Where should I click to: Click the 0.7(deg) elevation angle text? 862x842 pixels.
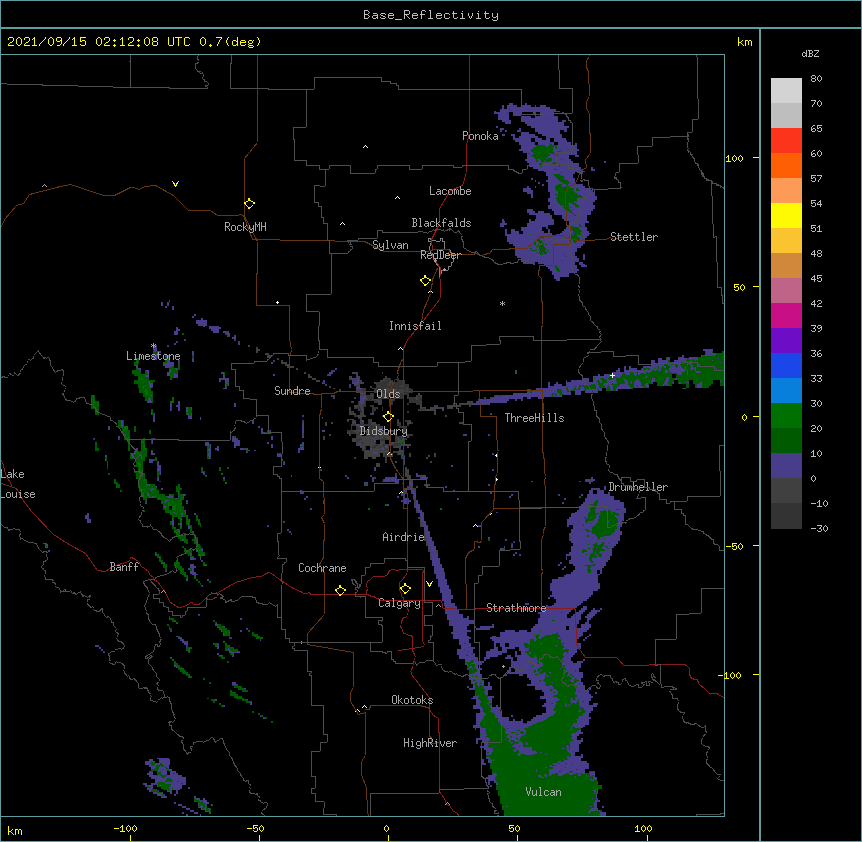tap(230, 42)
